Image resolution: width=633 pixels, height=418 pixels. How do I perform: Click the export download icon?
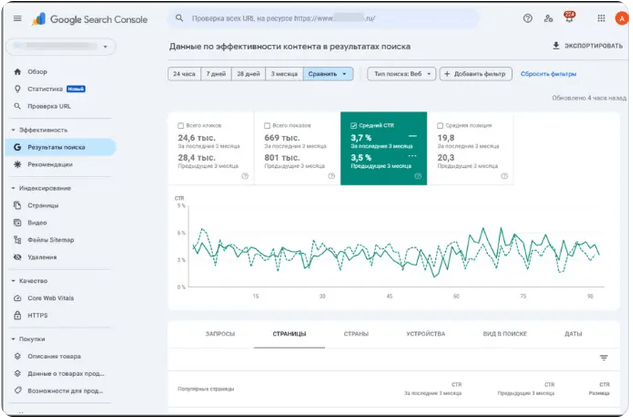pos(556,46)
